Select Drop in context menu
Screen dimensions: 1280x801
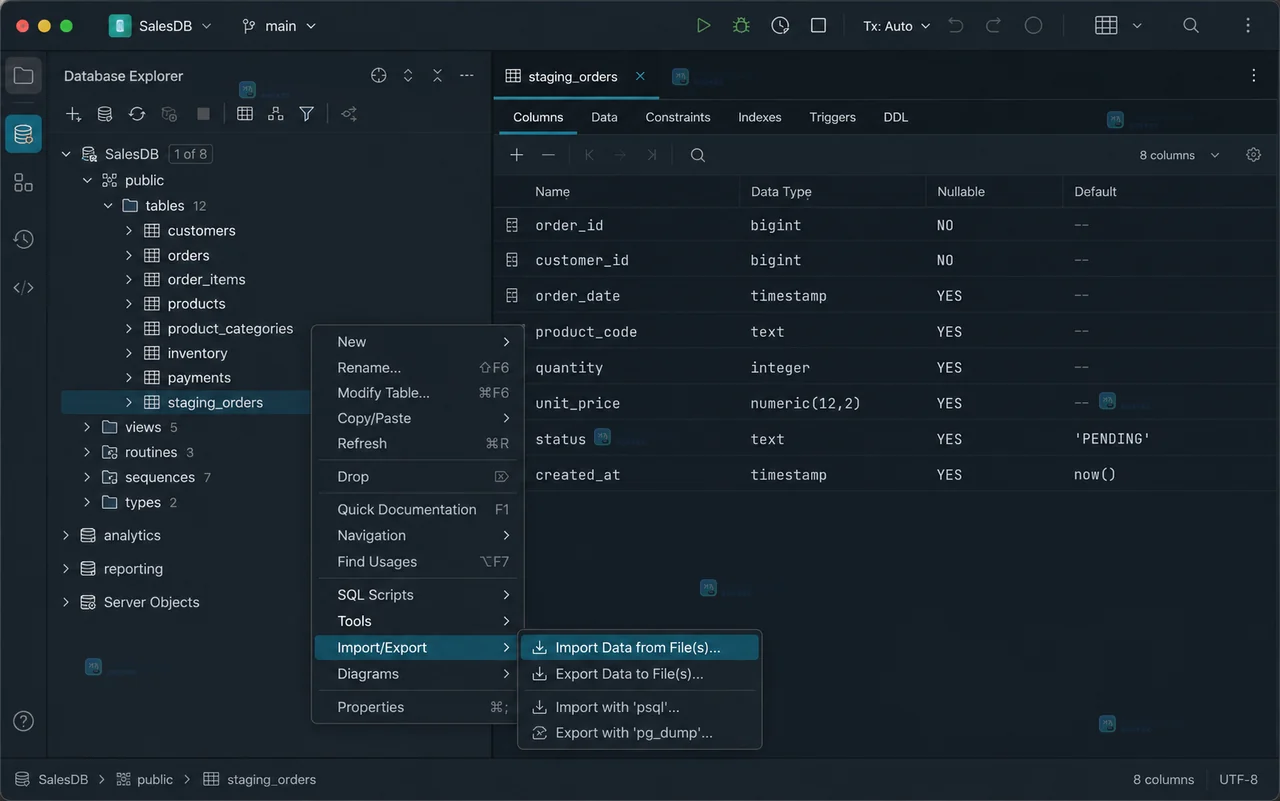(x=417, y=477)
